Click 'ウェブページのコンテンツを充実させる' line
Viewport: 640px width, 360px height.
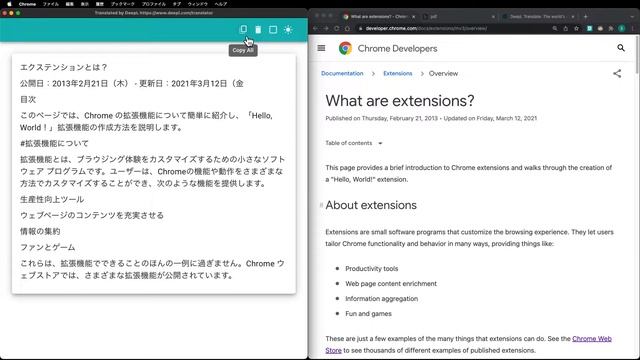(x=92, y=215)
